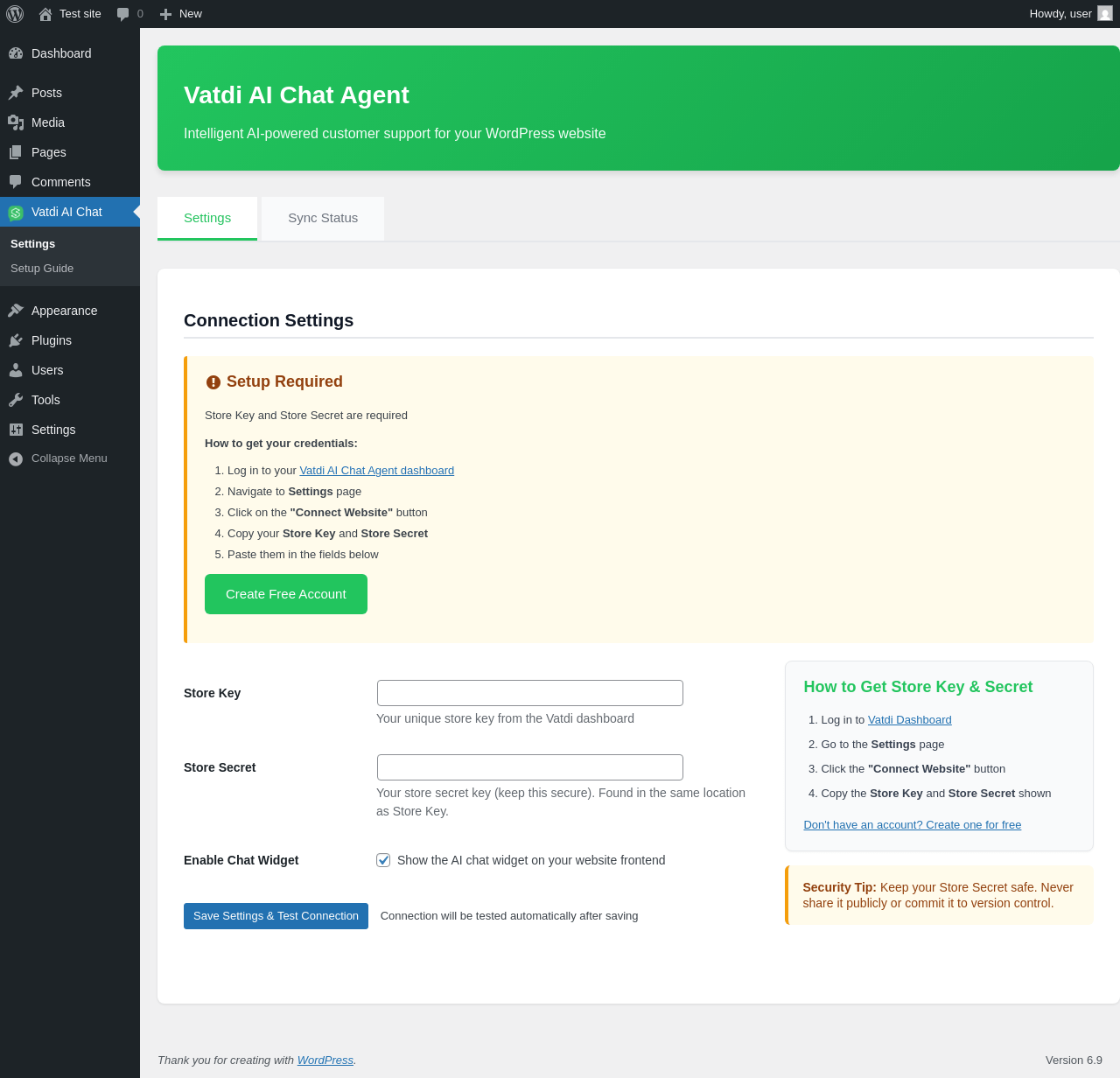Click the Test site home icon

coord(45,14)
